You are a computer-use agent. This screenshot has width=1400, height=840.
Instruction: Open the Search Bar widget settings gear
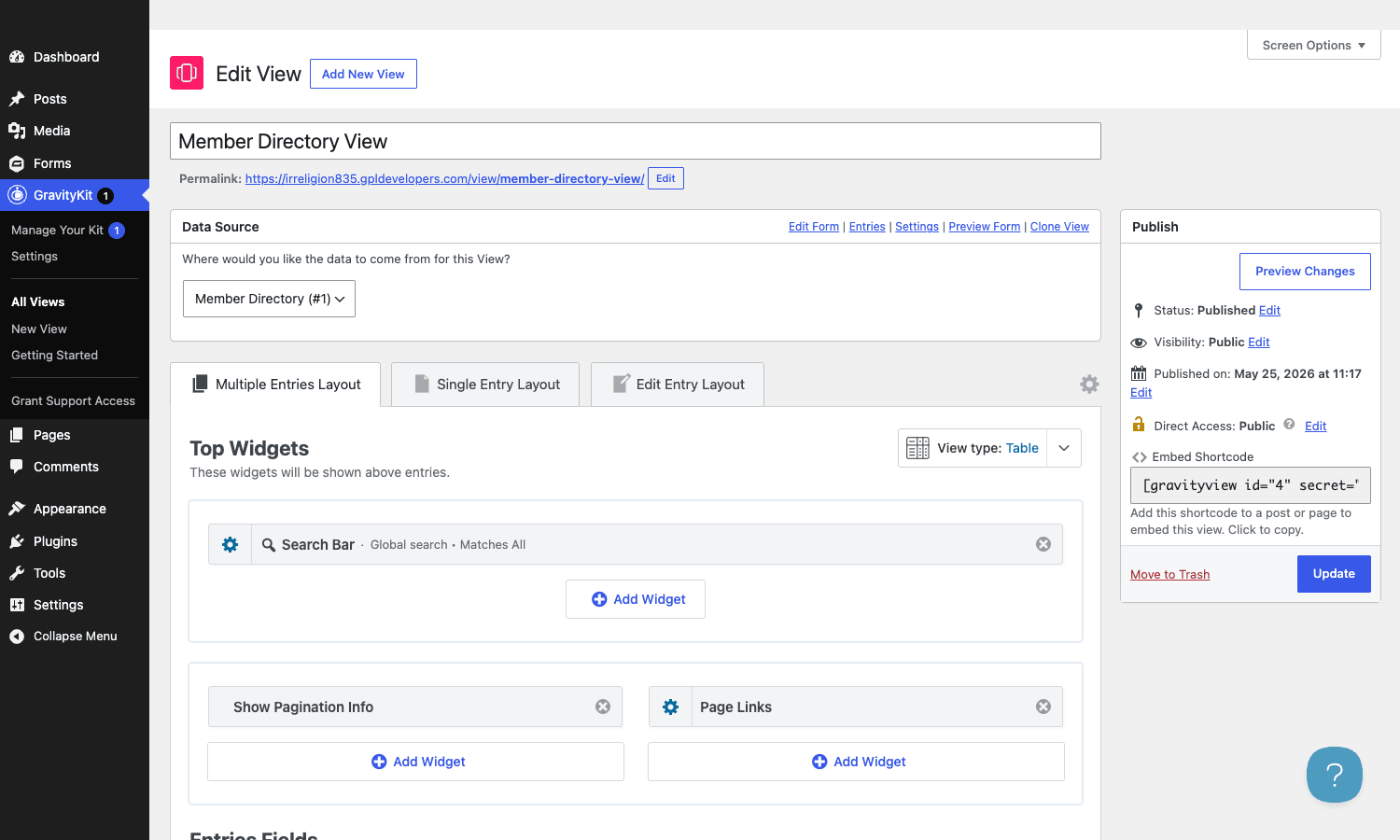pos(230,544)
